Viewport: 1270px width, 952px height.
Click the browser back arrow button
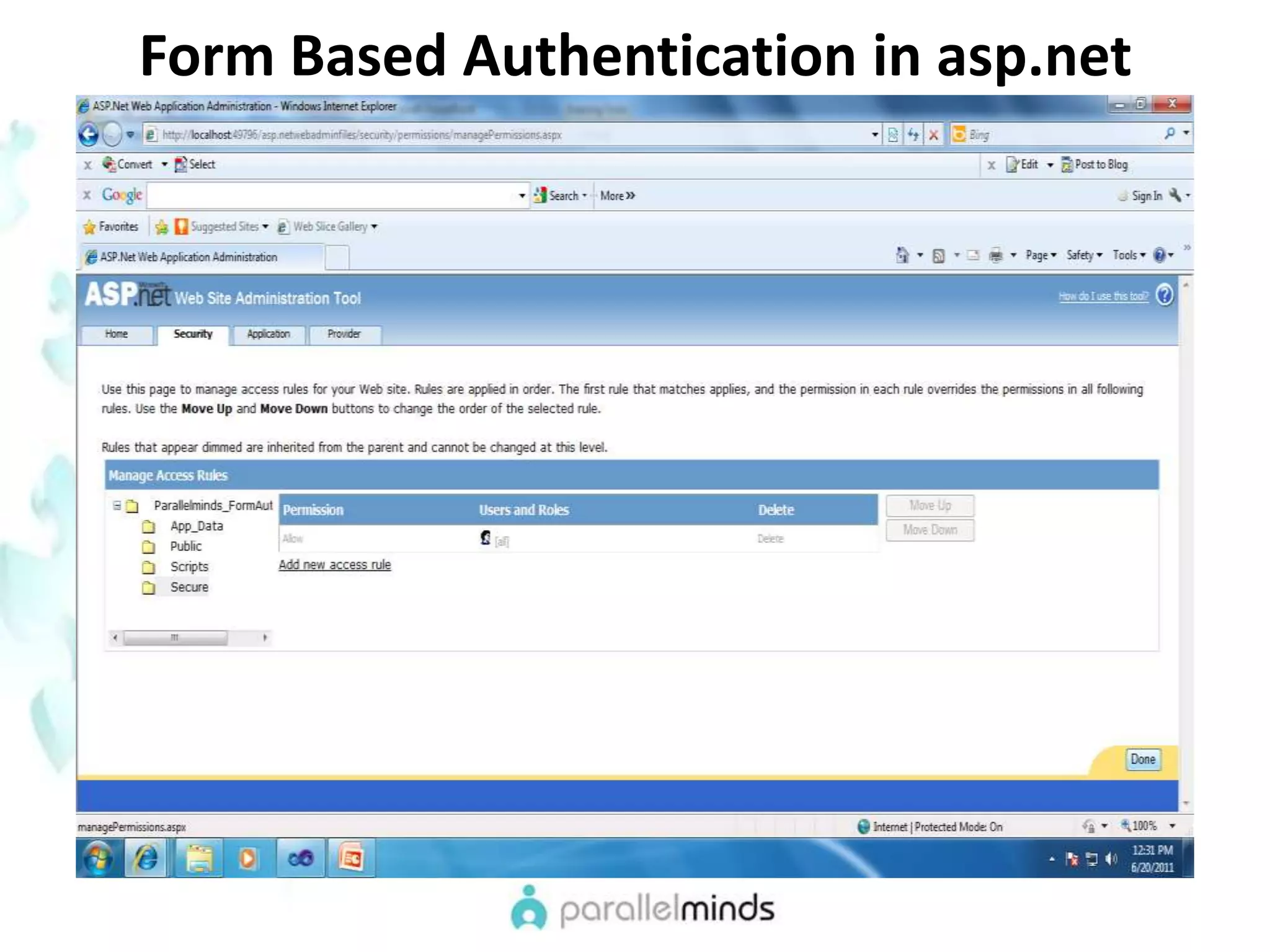click(x=89, y=134)
